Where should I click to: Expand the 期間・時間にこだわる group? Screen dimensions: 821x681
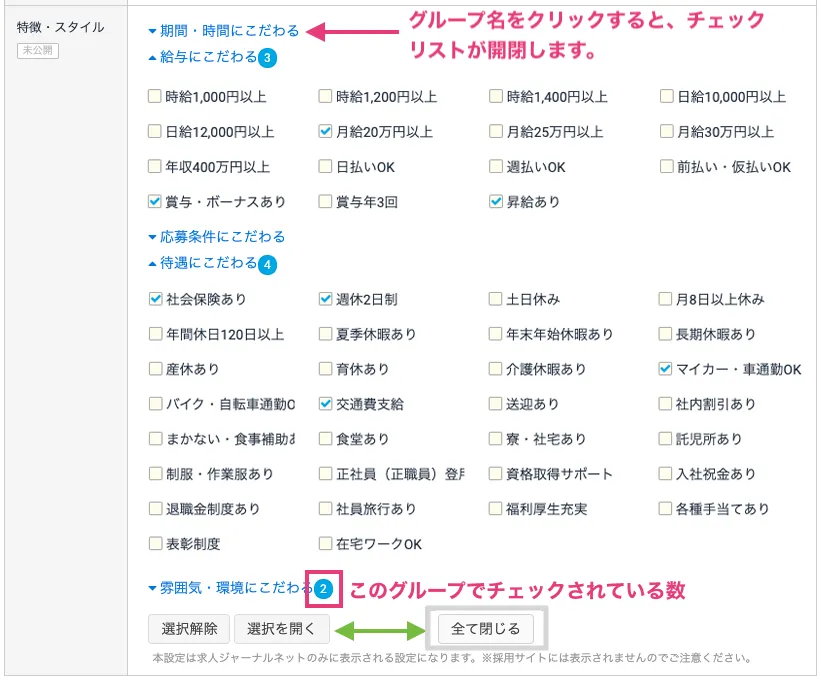(x=222, y=31)
